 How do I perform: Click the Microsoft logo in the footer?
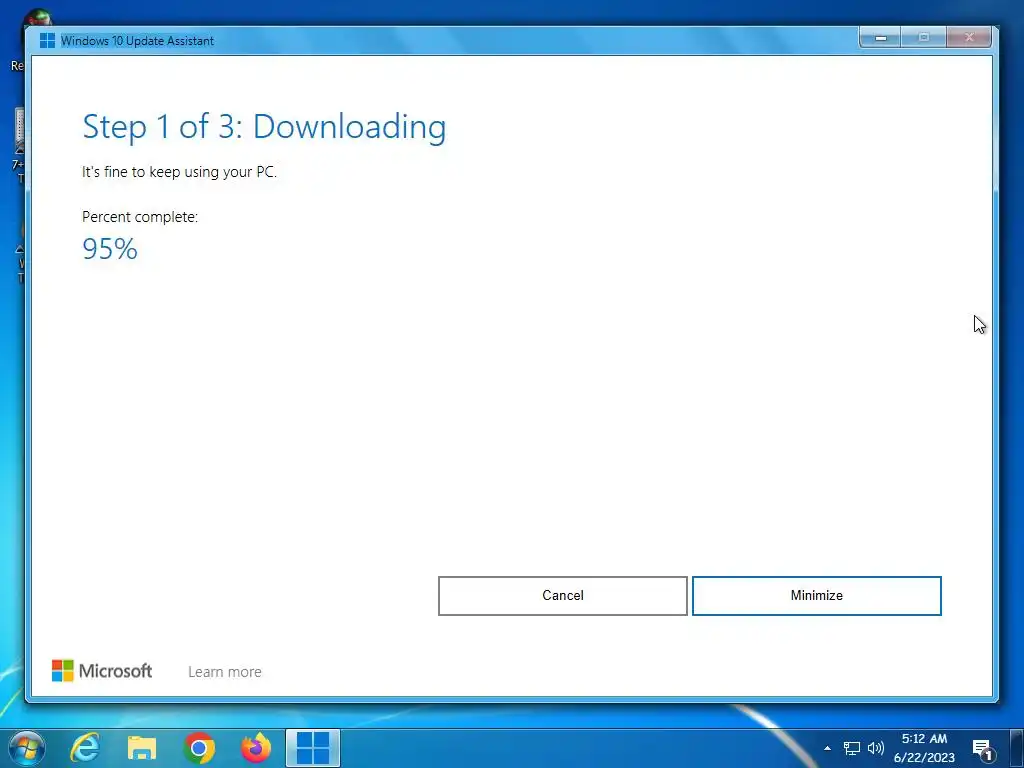click(102, 671)
